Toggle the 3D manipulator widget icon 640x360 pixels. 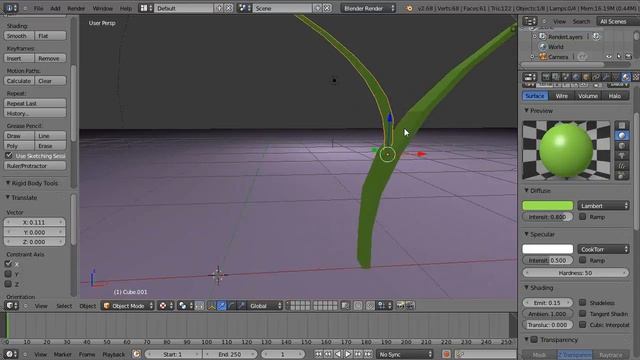(212, 306)
